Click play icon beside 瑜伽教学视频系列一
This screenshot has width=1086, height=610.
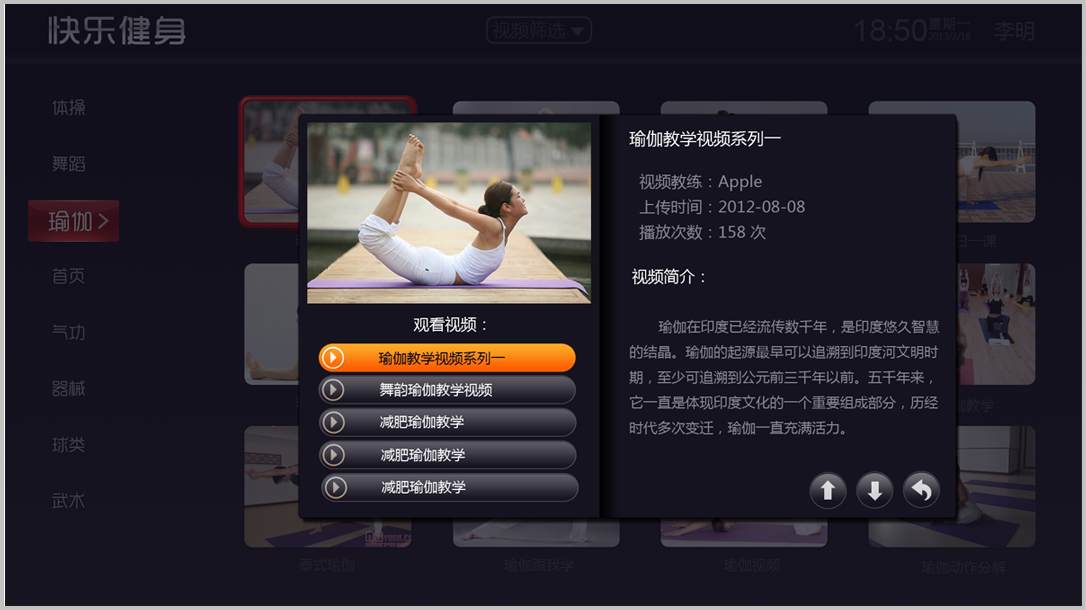click(333, 358)
